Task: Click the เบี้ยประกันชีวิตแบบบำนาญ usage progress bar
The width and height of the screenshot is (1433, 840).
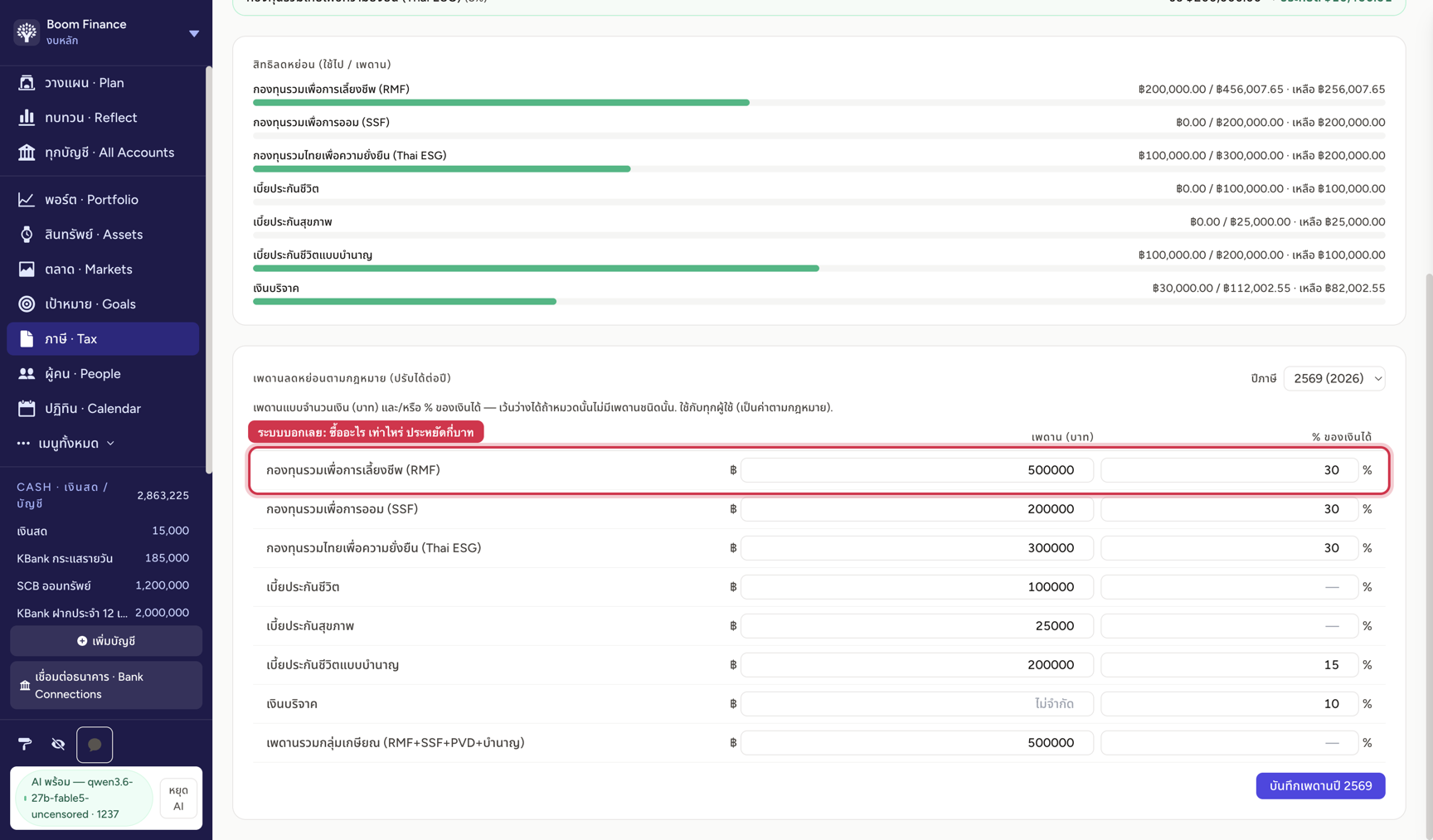Action: [x=819, y=269]
